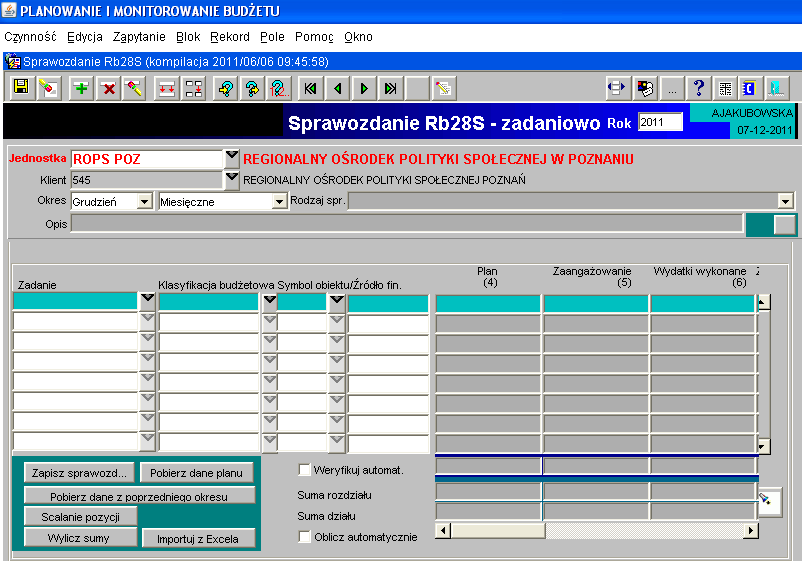This screenshot has width=802, height=561.
Task: Click Pobierz dane z poprzedniego okresu
Action: [x=139, y=496]
